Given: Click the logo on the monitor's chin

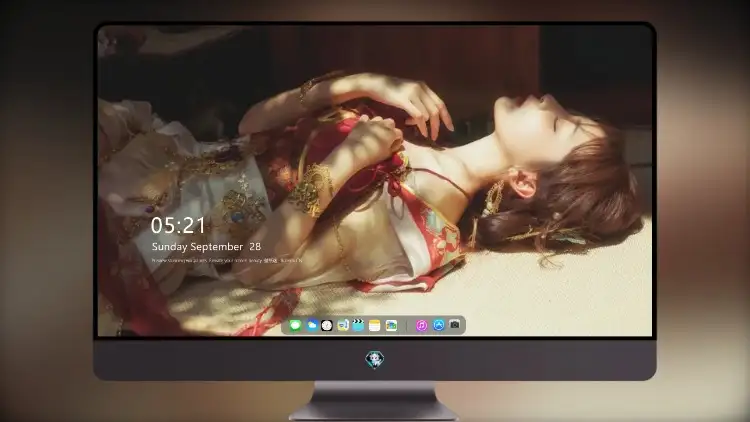Looking at the screenshot, I should tap(375, 359).
